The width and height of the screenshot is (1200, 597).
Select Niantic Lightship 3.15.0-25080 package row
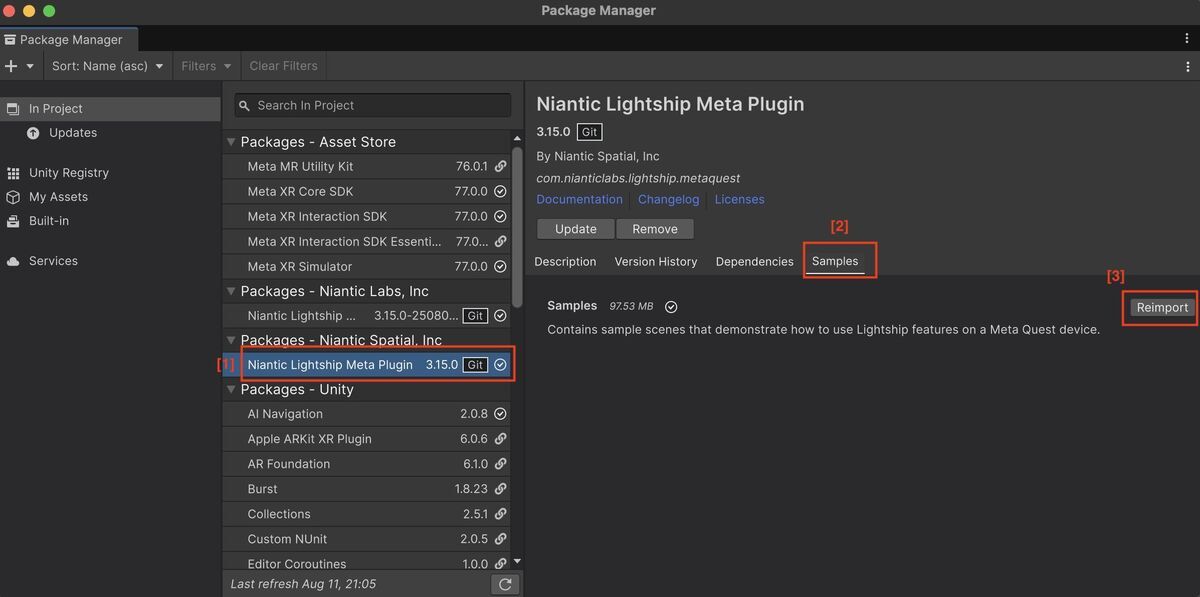coord(366,316)
